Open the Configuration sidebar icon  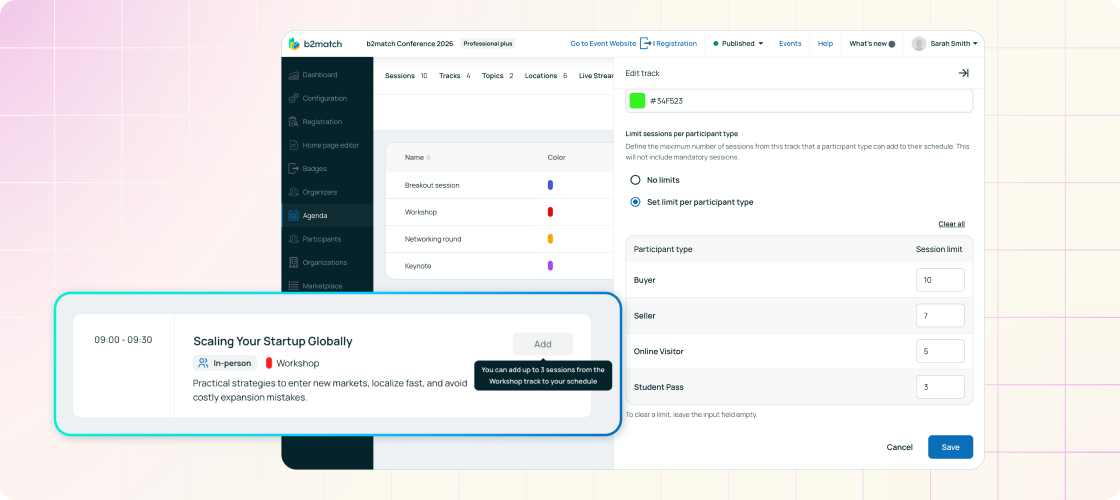tap(293, 98)
